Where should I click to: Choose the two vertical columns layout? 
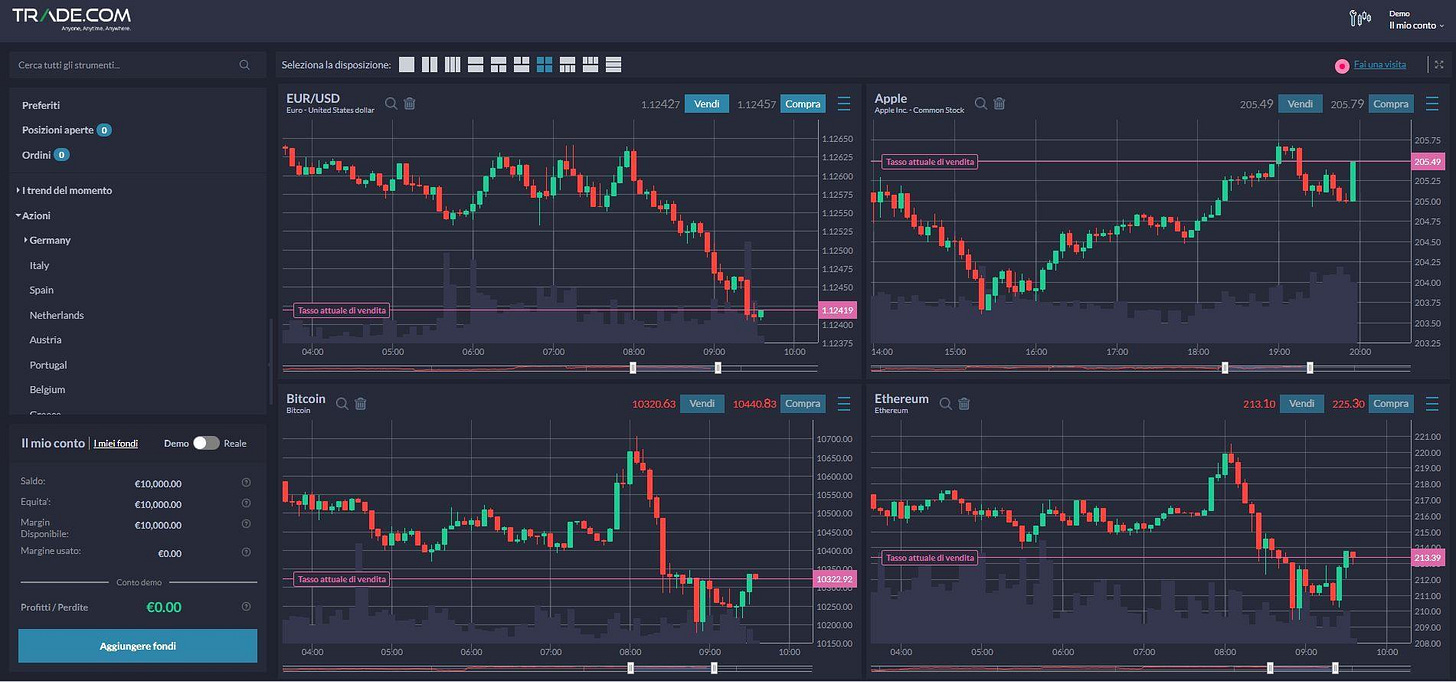[x=429, y=65]
